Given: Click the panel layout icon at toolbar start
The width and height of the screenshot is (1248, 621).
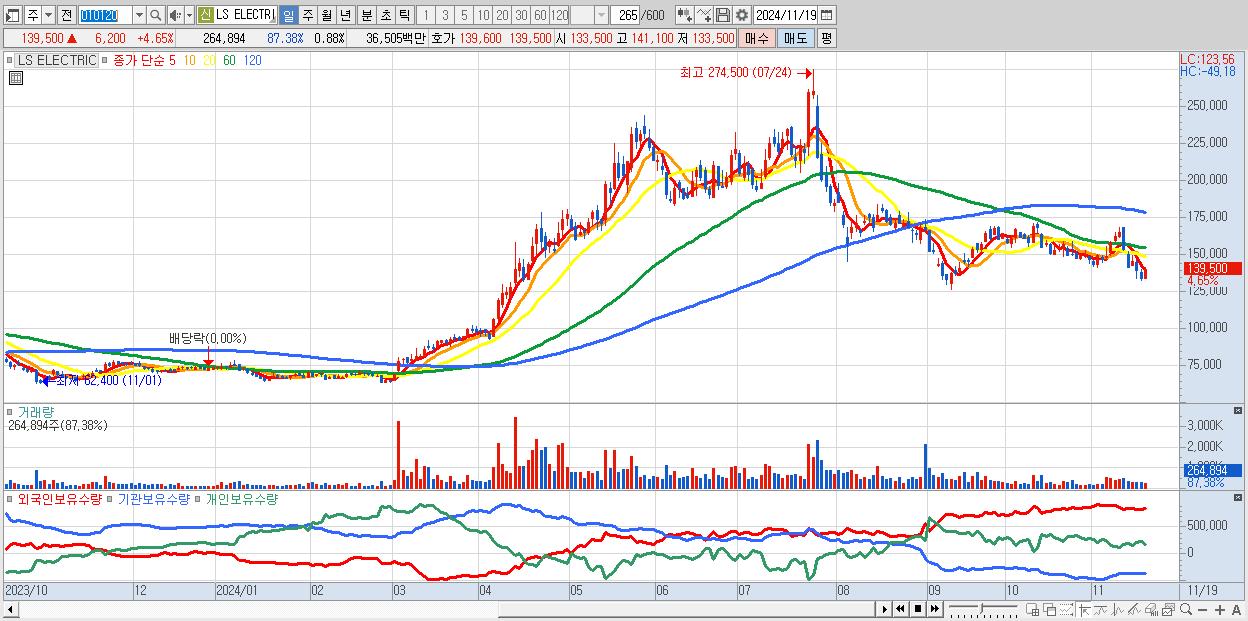Looking at the screenshot, I should point(12,15).
